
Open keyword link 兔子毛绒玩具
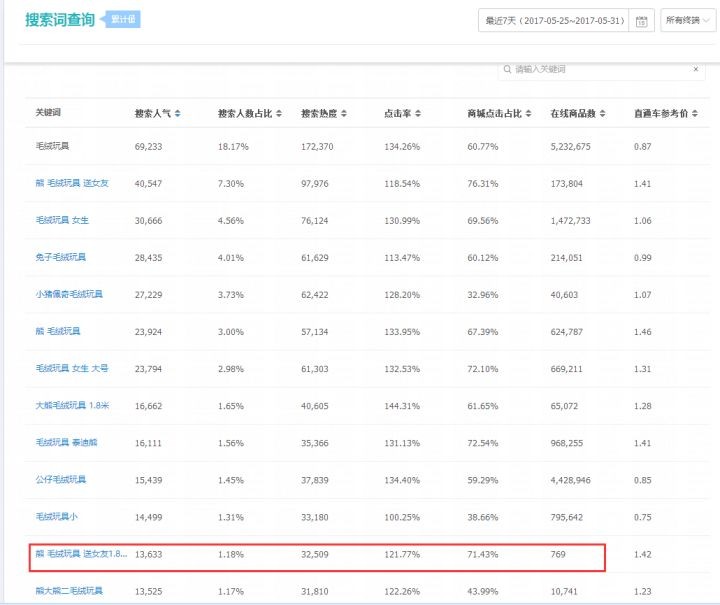pyautogui.click(x=61, y=257)
